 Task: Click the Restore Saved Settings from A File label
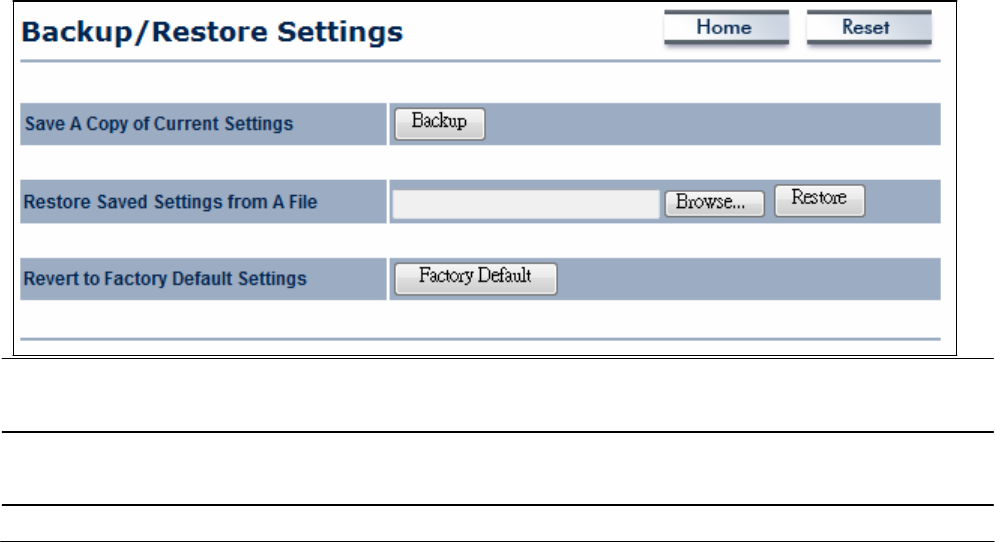point(170,202)
